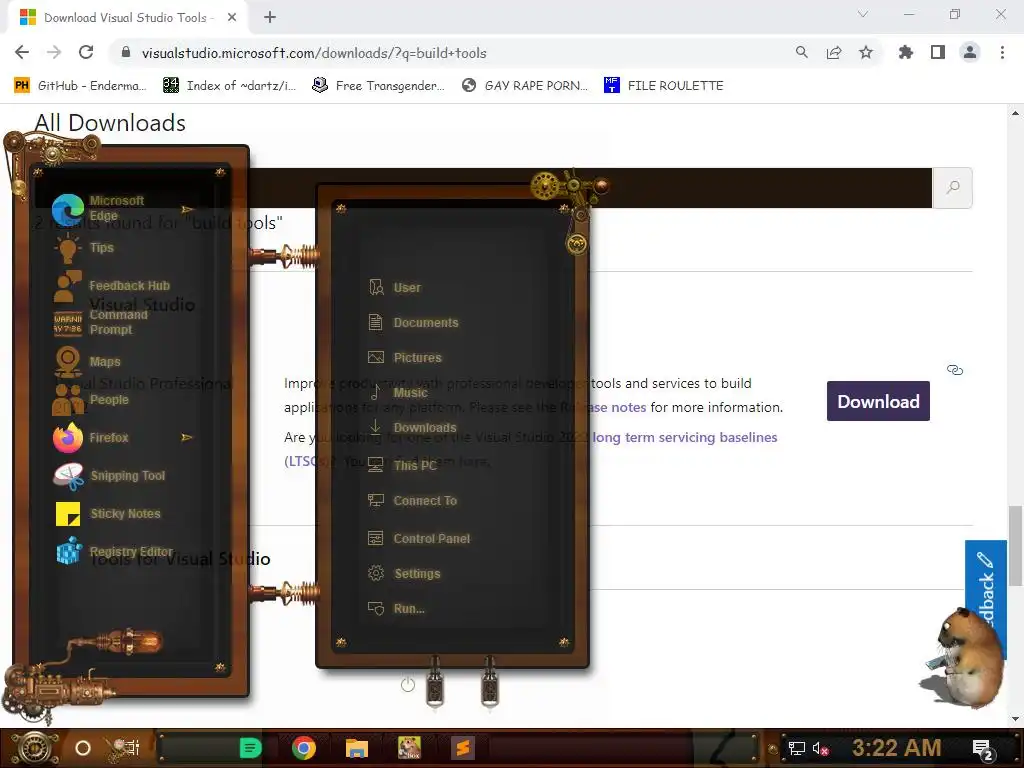Open hamster app on taskbar

[x=409, y=748]
